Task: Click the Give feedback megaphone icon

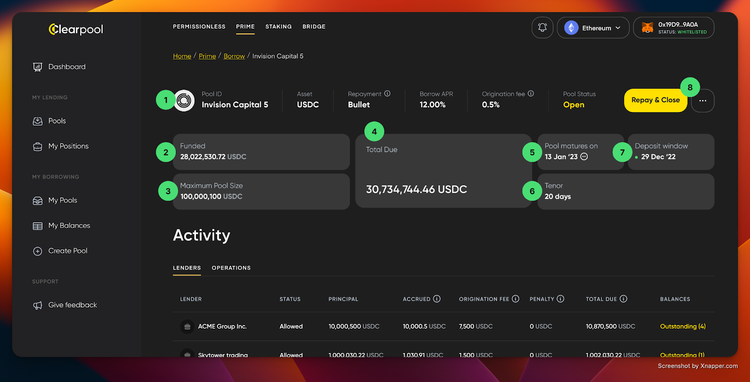Action: click(37, 305)
